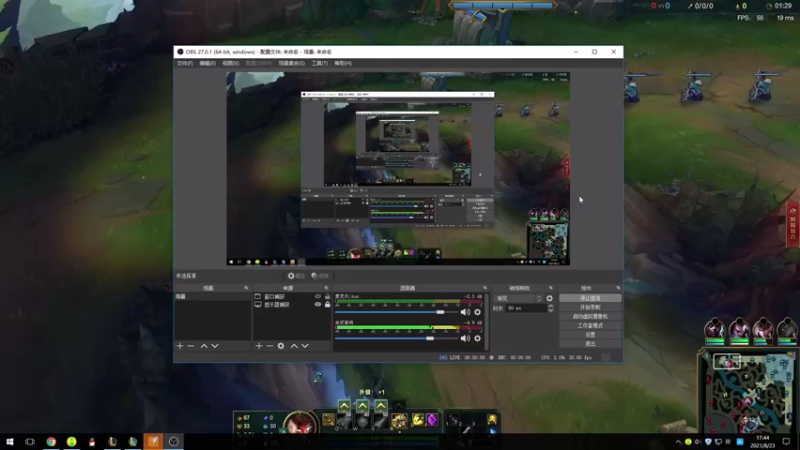Click transition duration 50 ms field
This screenshot has width=800, height=450.
point(526,308)
